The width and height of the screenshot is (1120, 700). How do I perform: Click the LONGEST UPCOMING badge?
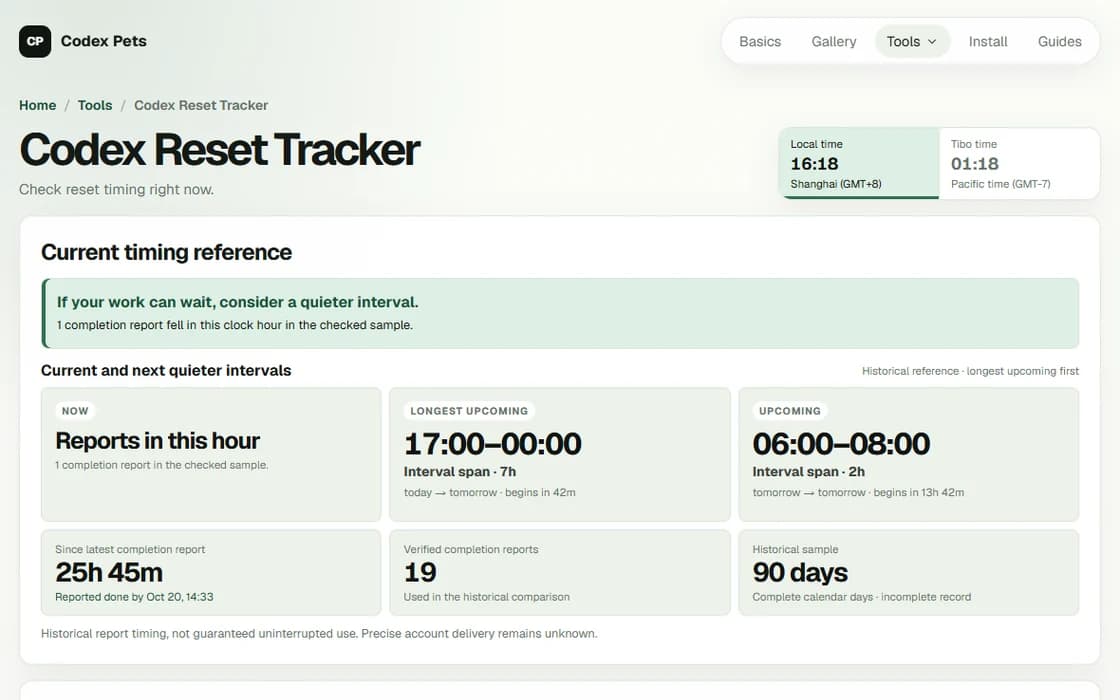(469, 411)
